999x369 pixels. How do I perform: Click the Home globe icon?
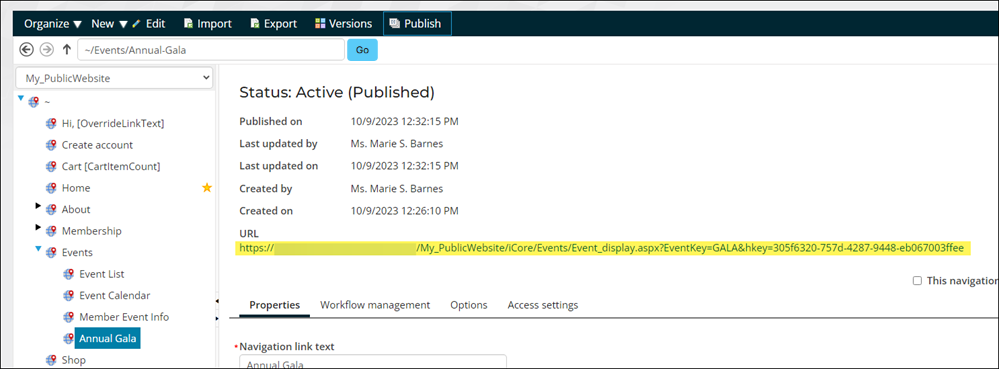tap(51, 188)
